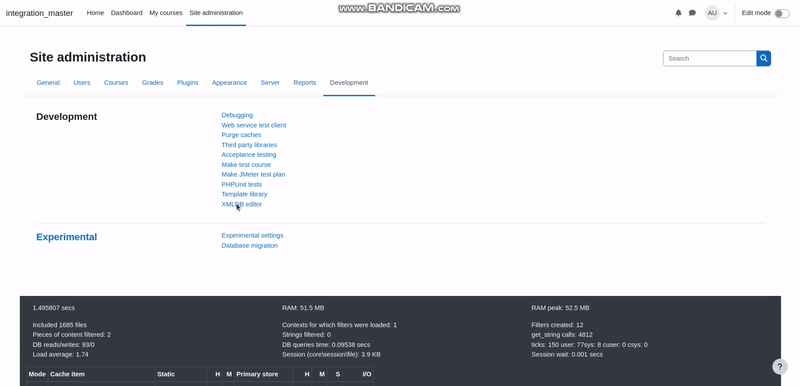Image resolution: width=800 pixels, height=386 pixels.
Task: Open Web service test client link
Action: tap(254, 125)
